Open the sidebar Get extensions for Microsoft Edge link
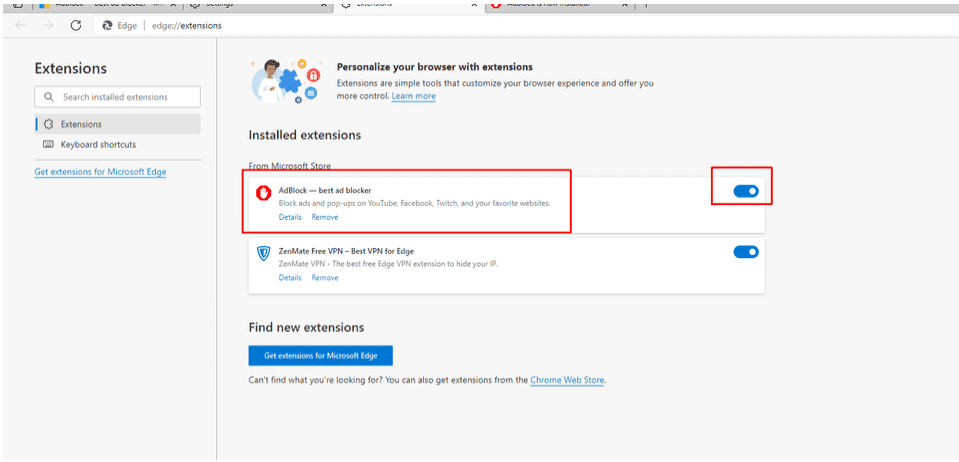959x462 pixels. 100,172
